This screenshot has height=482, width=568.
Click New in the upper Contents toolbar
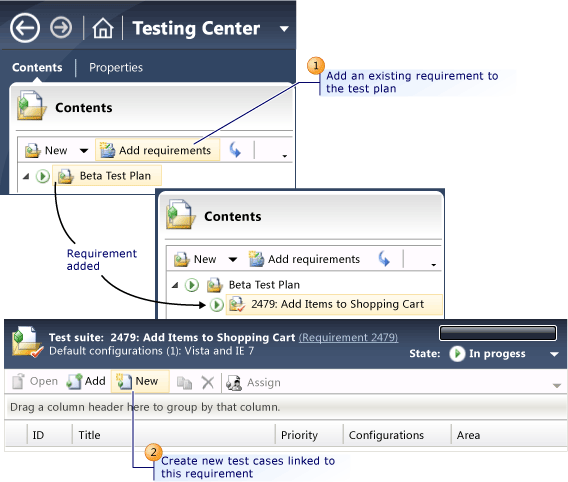click(x=46, y=150)
